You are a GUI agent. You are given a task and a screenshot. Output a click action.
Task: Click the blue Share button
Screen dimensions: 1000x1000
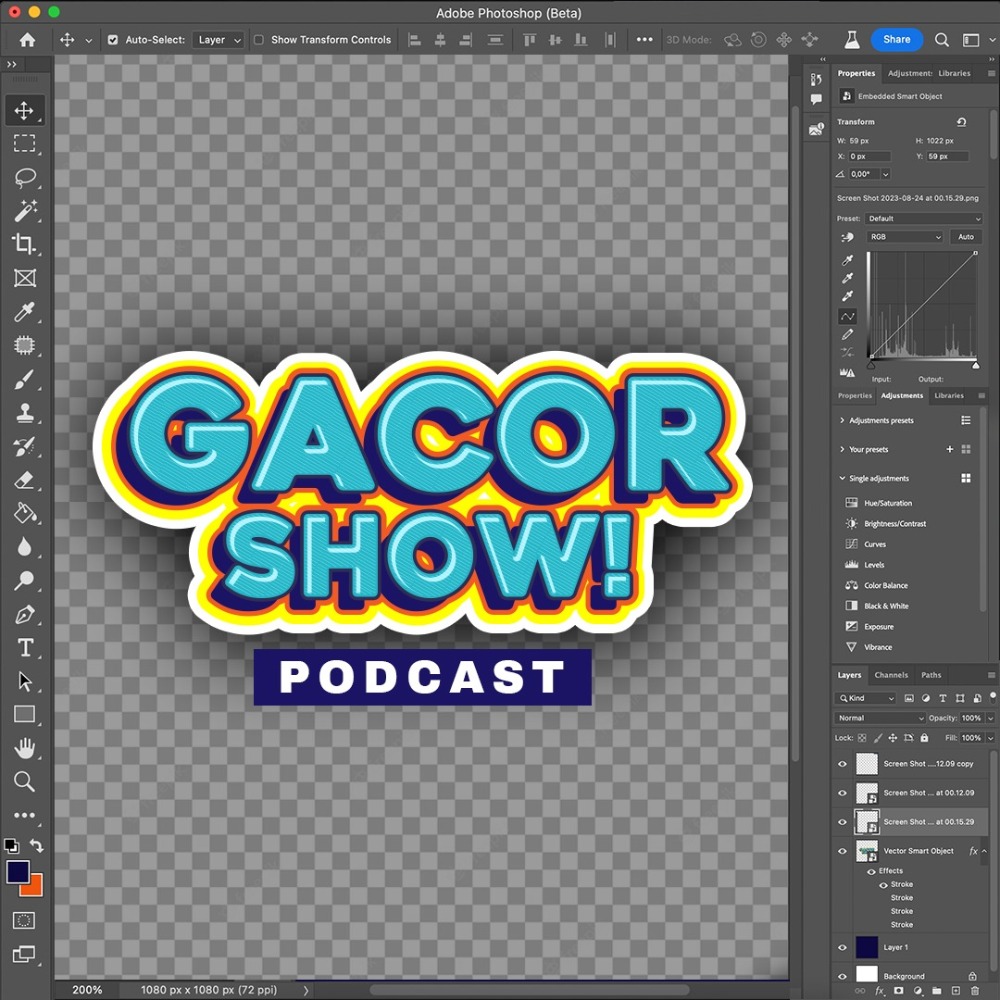point(896,40)
